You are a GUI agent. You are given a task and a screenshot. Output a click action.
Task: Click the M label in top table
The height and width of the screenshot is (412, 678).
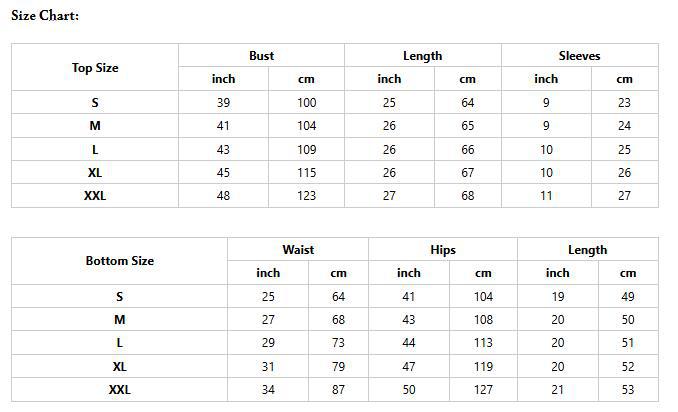(x=95, y=126)
